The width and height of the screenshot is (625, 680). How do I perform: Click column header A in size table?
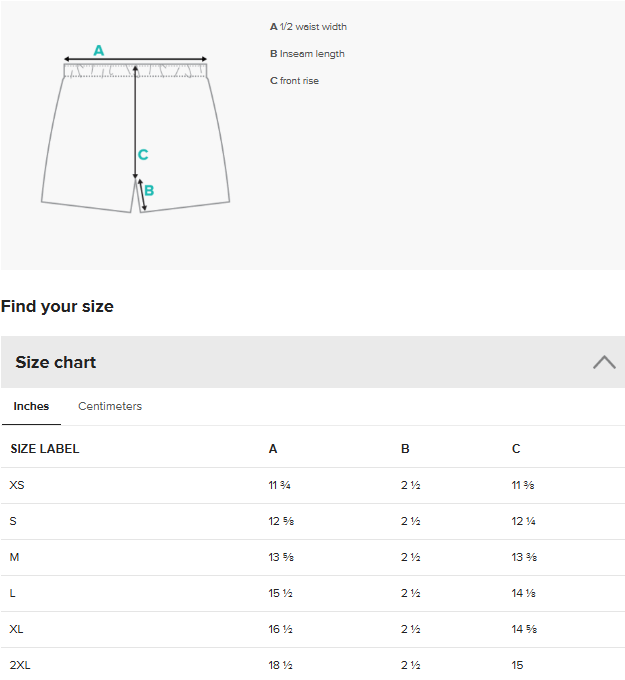273,449
